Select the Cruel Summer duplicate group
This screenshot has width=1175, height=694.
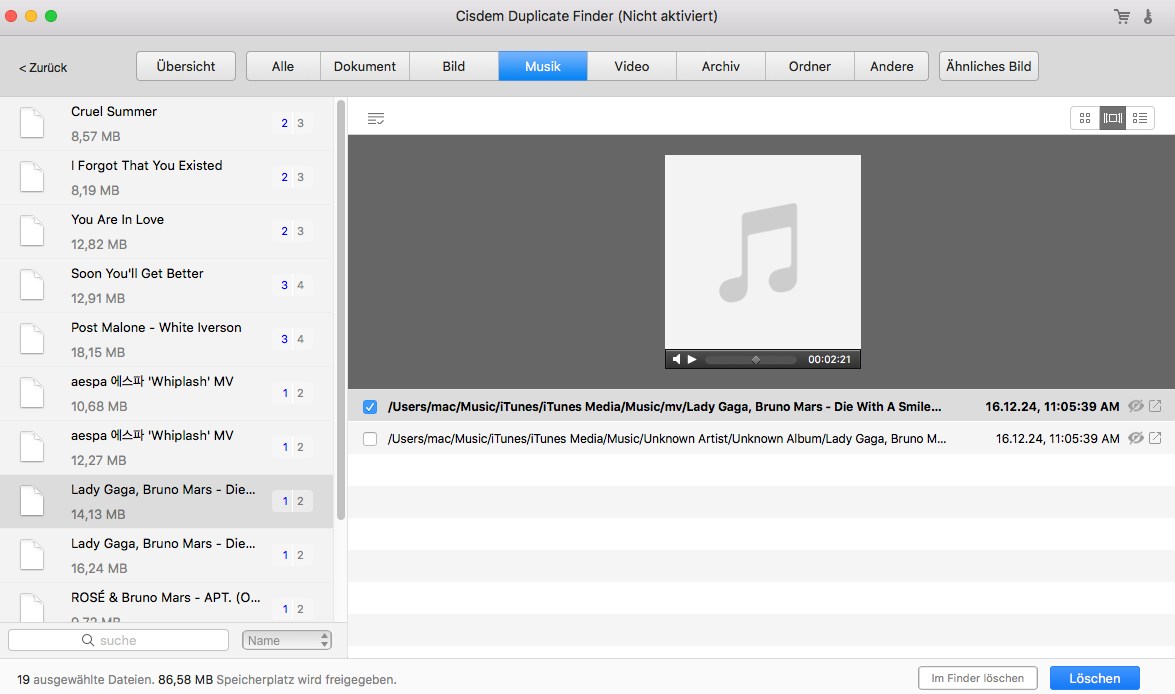166,124
